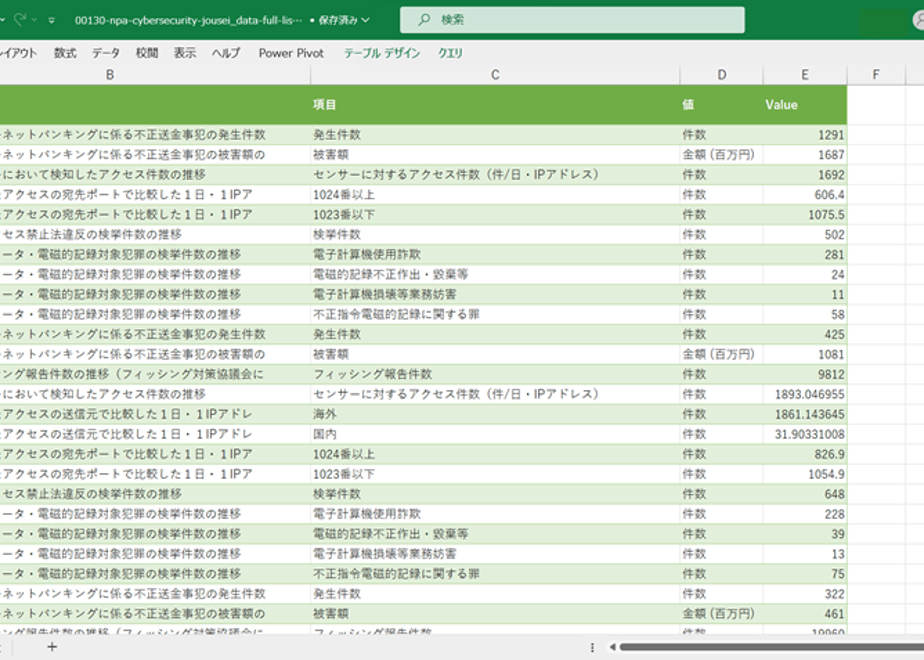This screenshot has width=924, height=660.
Task: Select the cell with value 31.90331008
Action: 805,435
